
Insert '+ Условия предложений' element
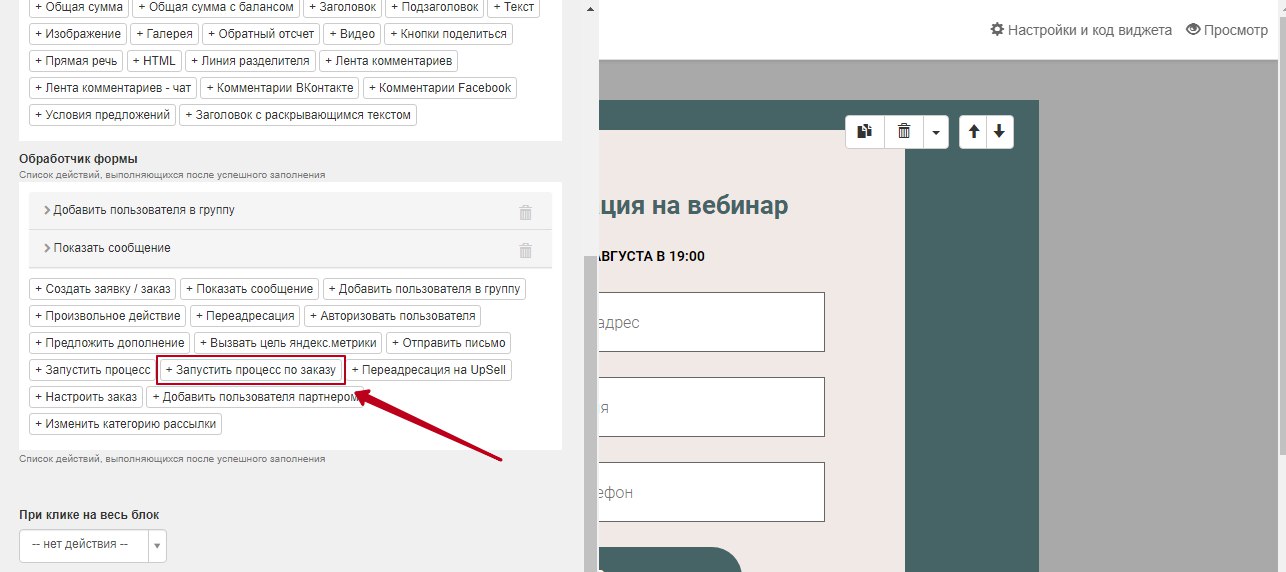tap(103, 115)
